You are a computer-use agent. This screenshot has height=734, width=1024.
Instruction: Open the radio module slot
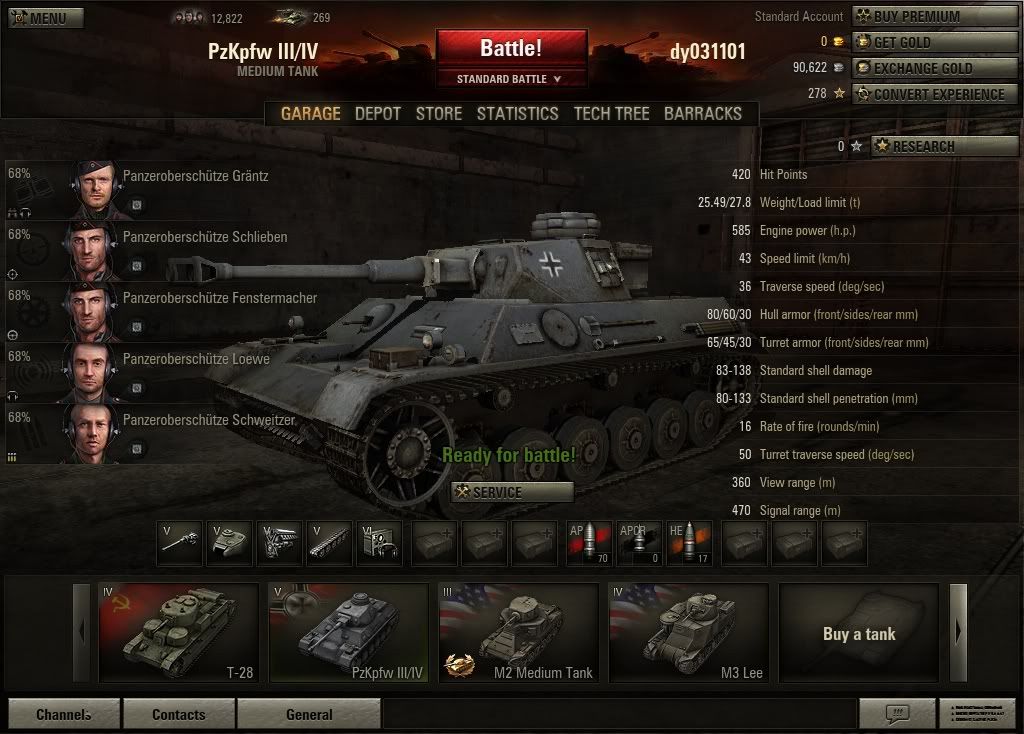point(381,542)
